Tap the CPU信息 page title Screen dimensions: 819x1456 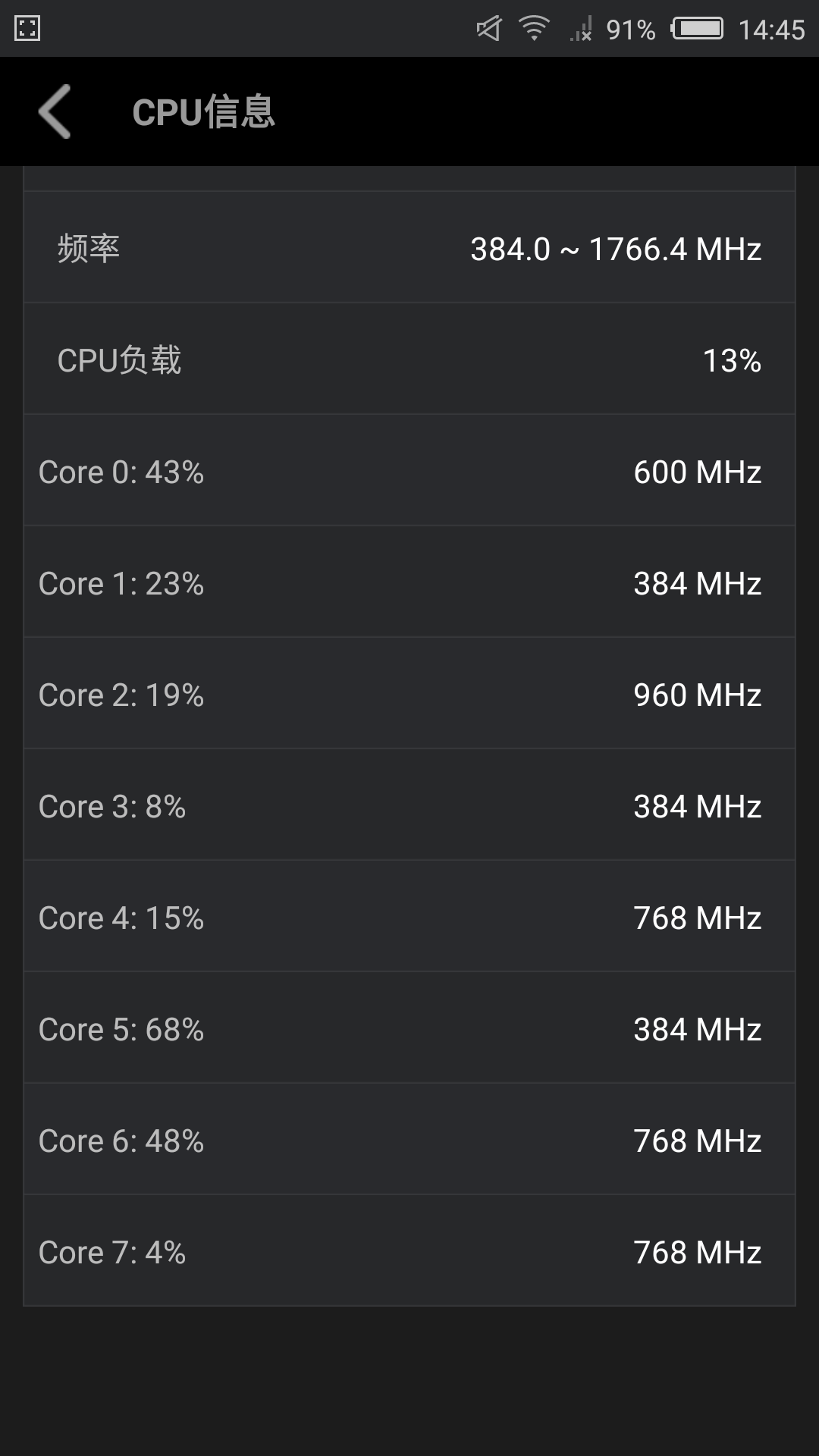(203, 112)
